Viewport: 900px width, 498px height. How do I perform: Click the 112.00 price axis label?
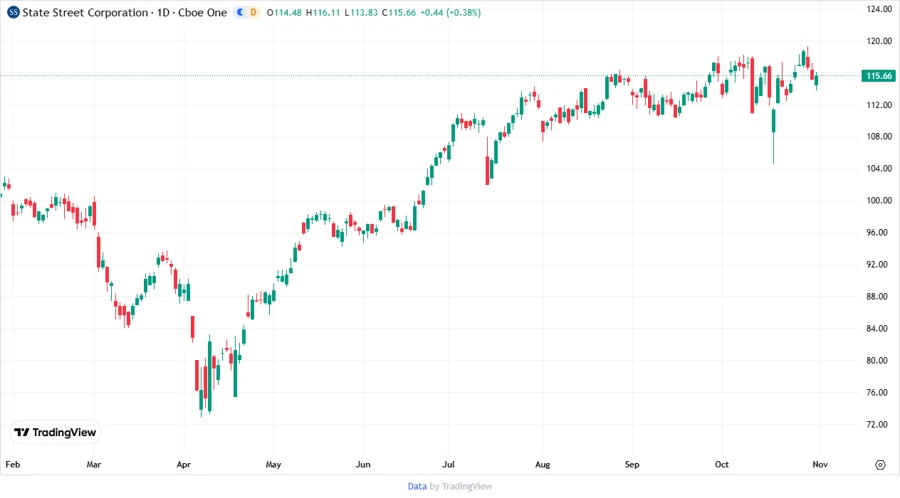879,105
